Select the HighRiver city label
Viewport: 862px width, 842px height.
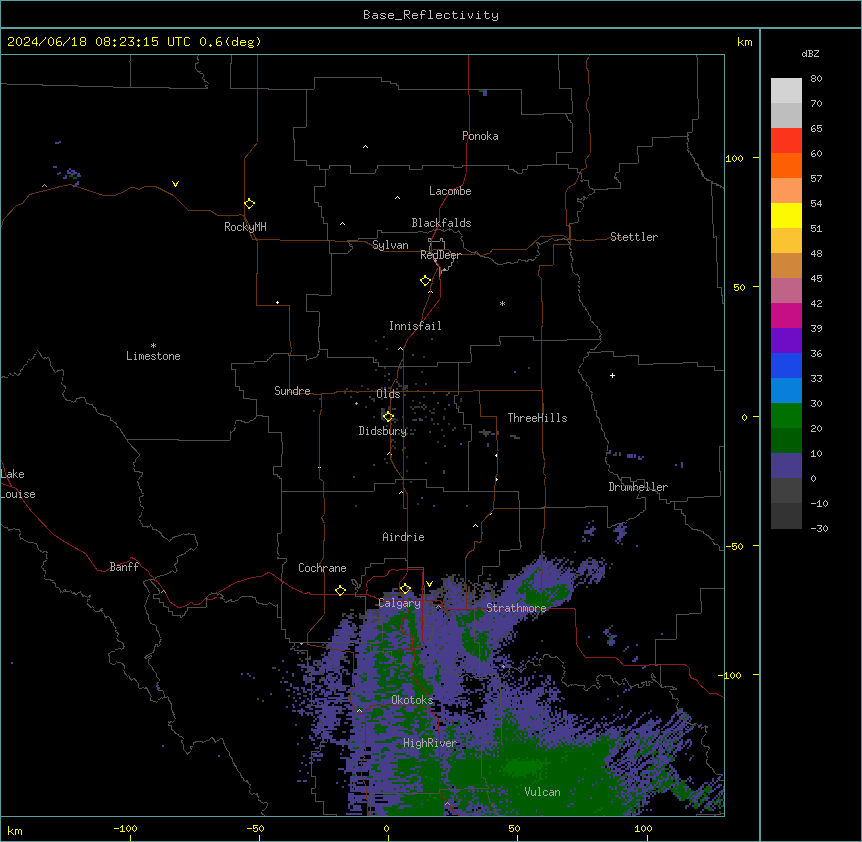pos(430,743)
